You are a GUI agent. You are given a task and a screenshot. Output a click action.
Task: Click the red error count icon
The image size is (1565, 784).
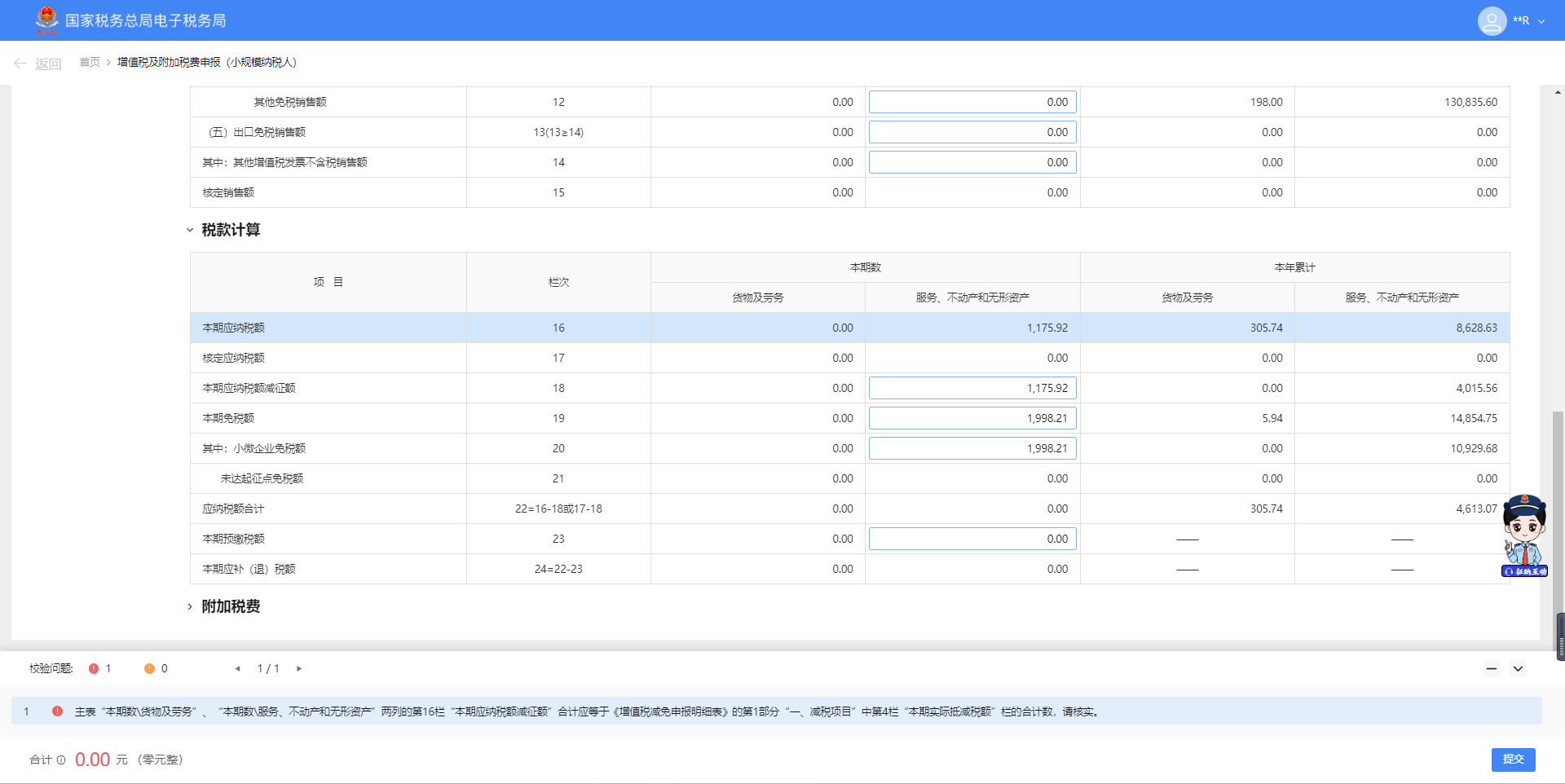(x=94, y=668)
